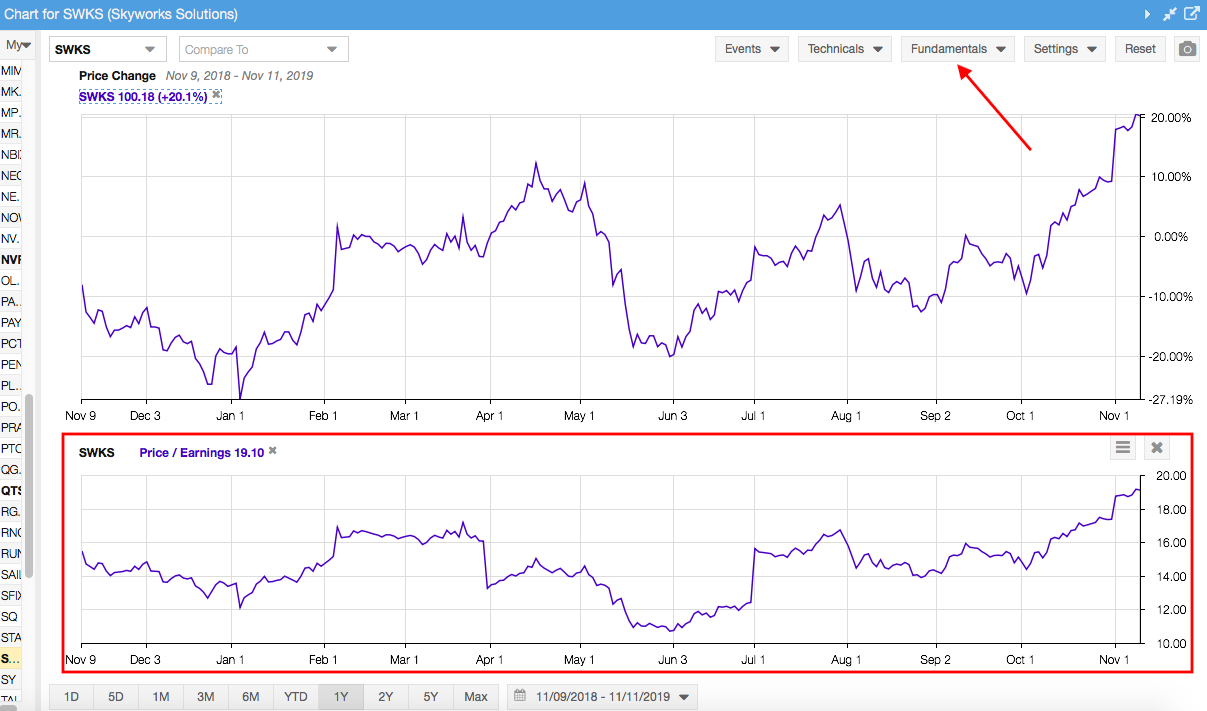
Task: Choose the YTD time range
Action: coord(296,696)
